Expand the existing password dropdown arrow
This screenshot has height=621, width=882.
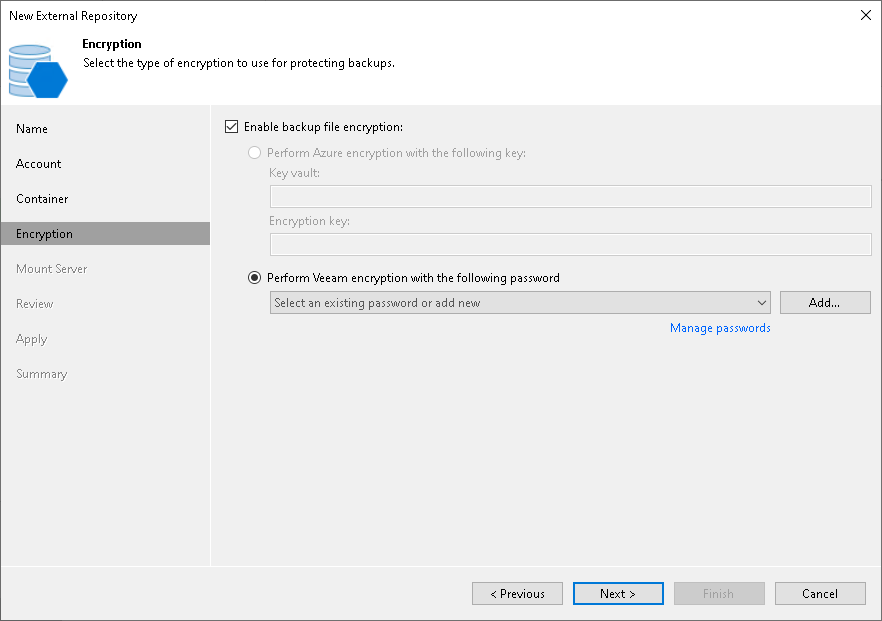(762, 303)
